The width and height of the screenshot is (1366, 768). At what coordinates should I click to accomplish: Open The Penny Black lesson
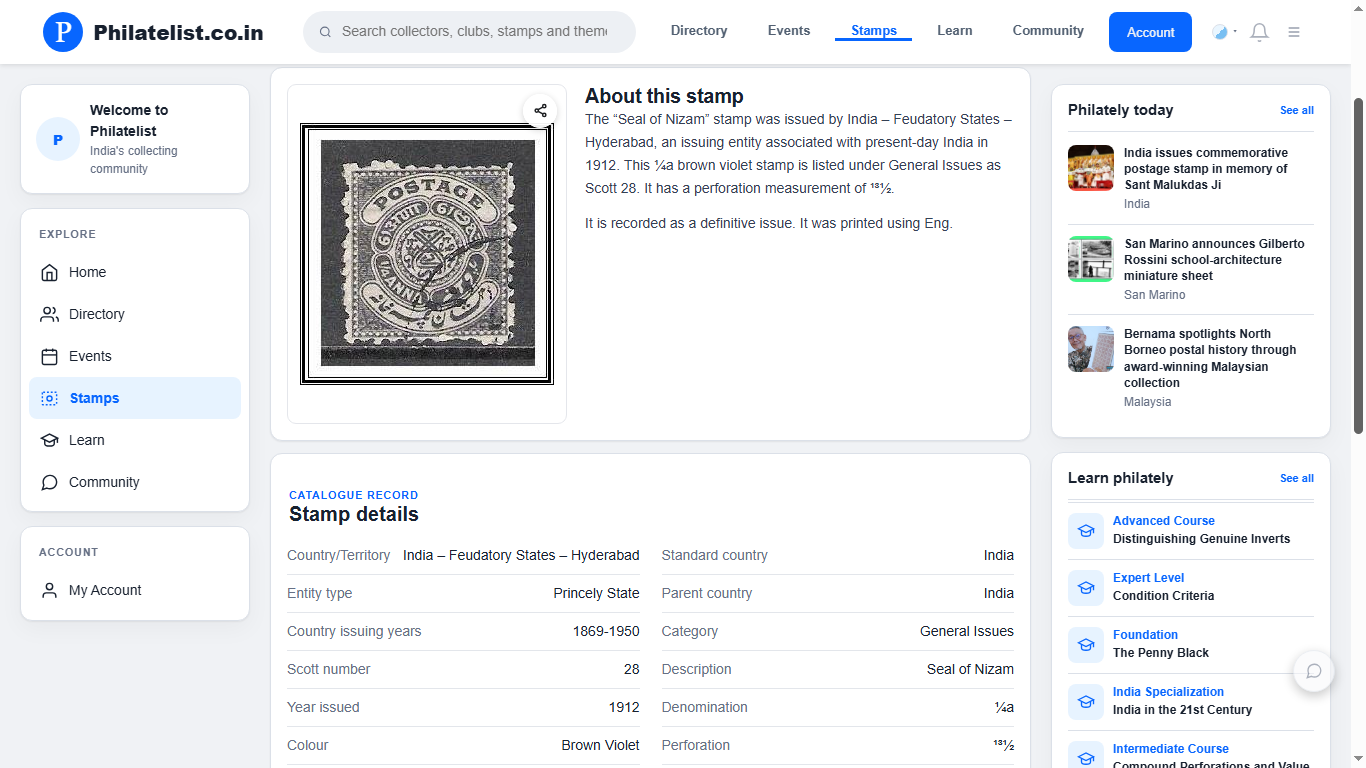pyautogui.click(x=1161, y=653)
